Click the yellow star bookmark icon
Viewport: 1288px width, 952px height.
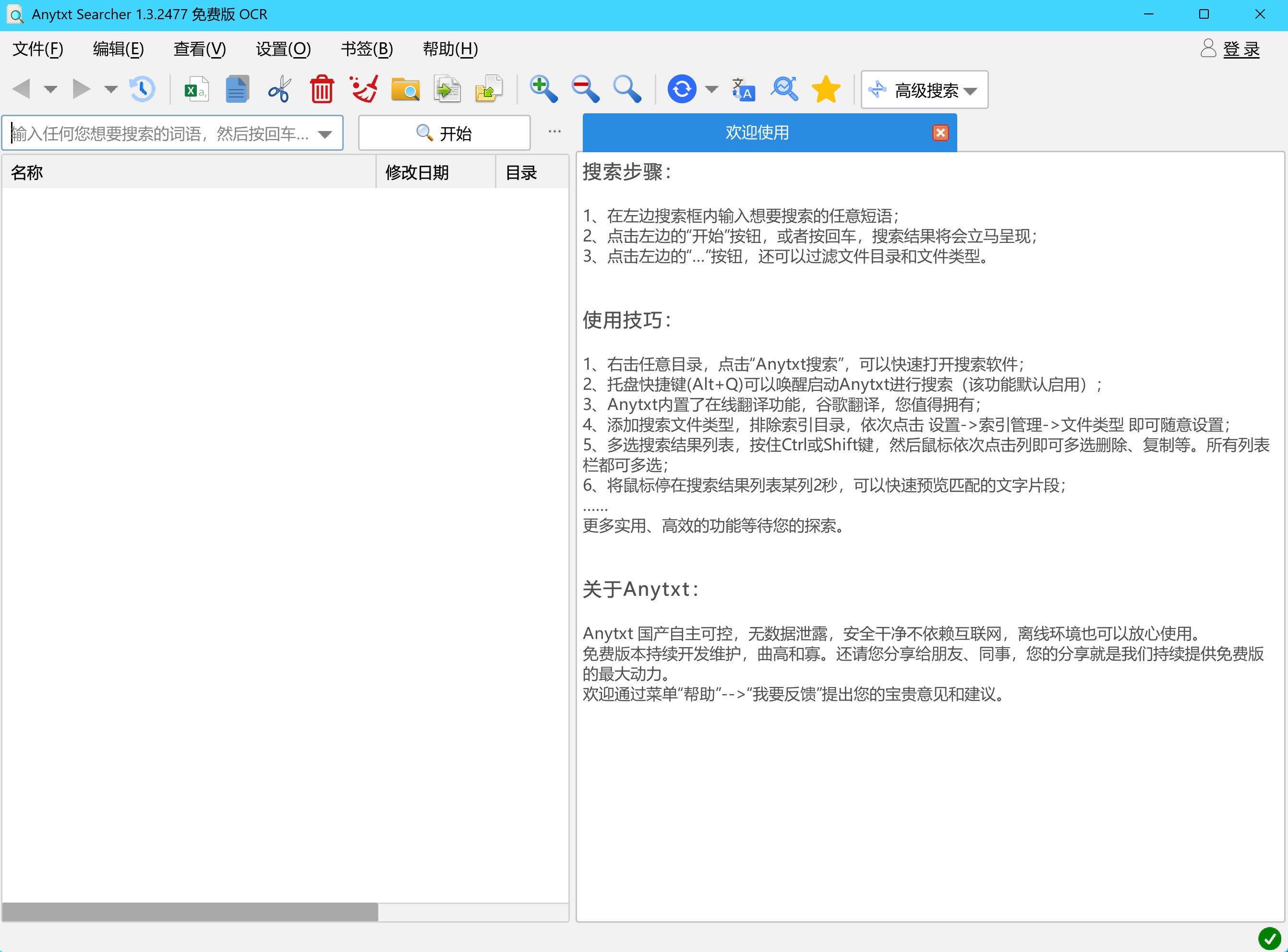(x=826, y=89)
